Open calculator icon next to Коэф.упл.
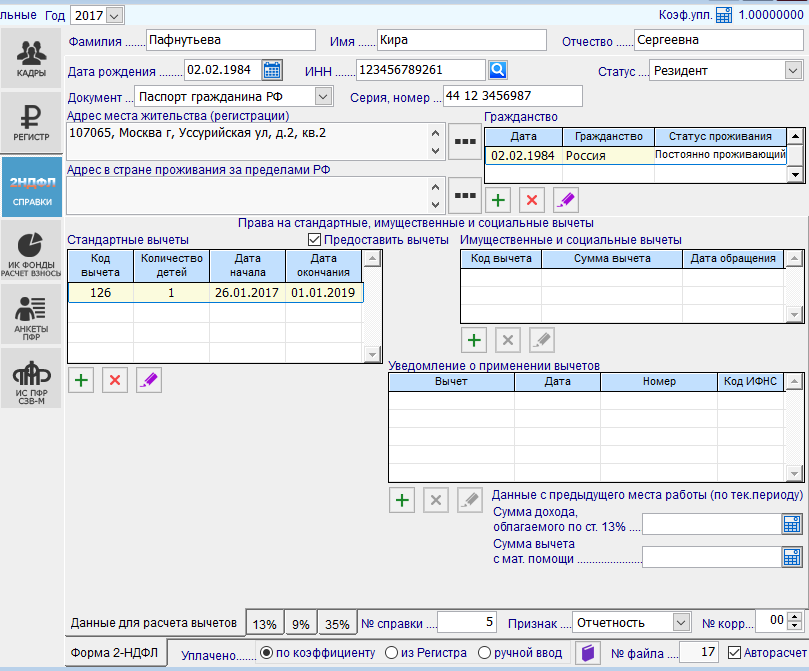The width and height of the screenshot is (809, 671). tap(724, 15)
